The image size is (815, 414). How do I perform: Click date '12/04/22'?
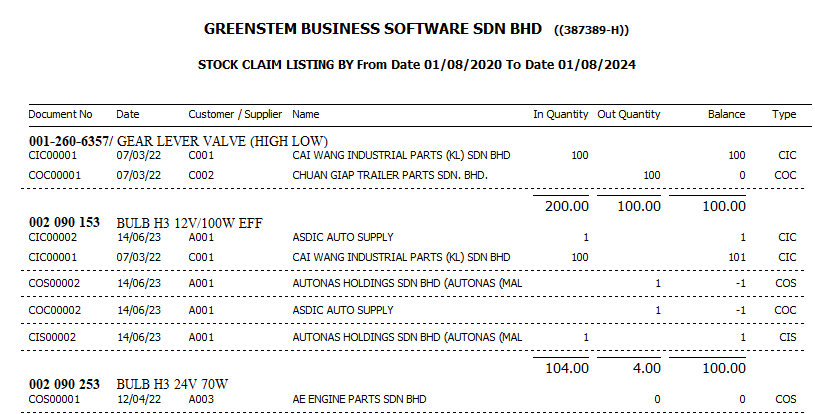[x=138, y=399]
